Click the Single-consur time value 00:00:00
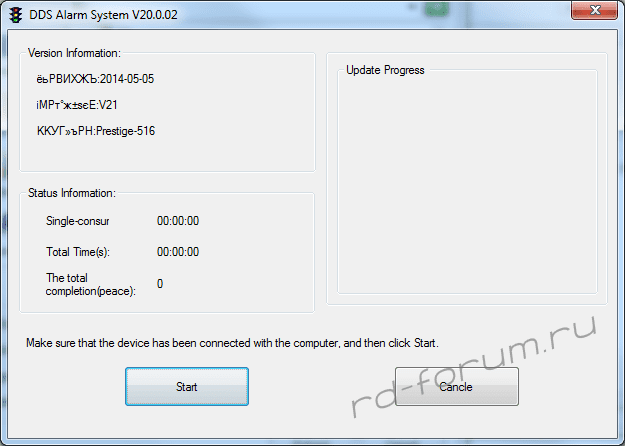 (178, 221)
